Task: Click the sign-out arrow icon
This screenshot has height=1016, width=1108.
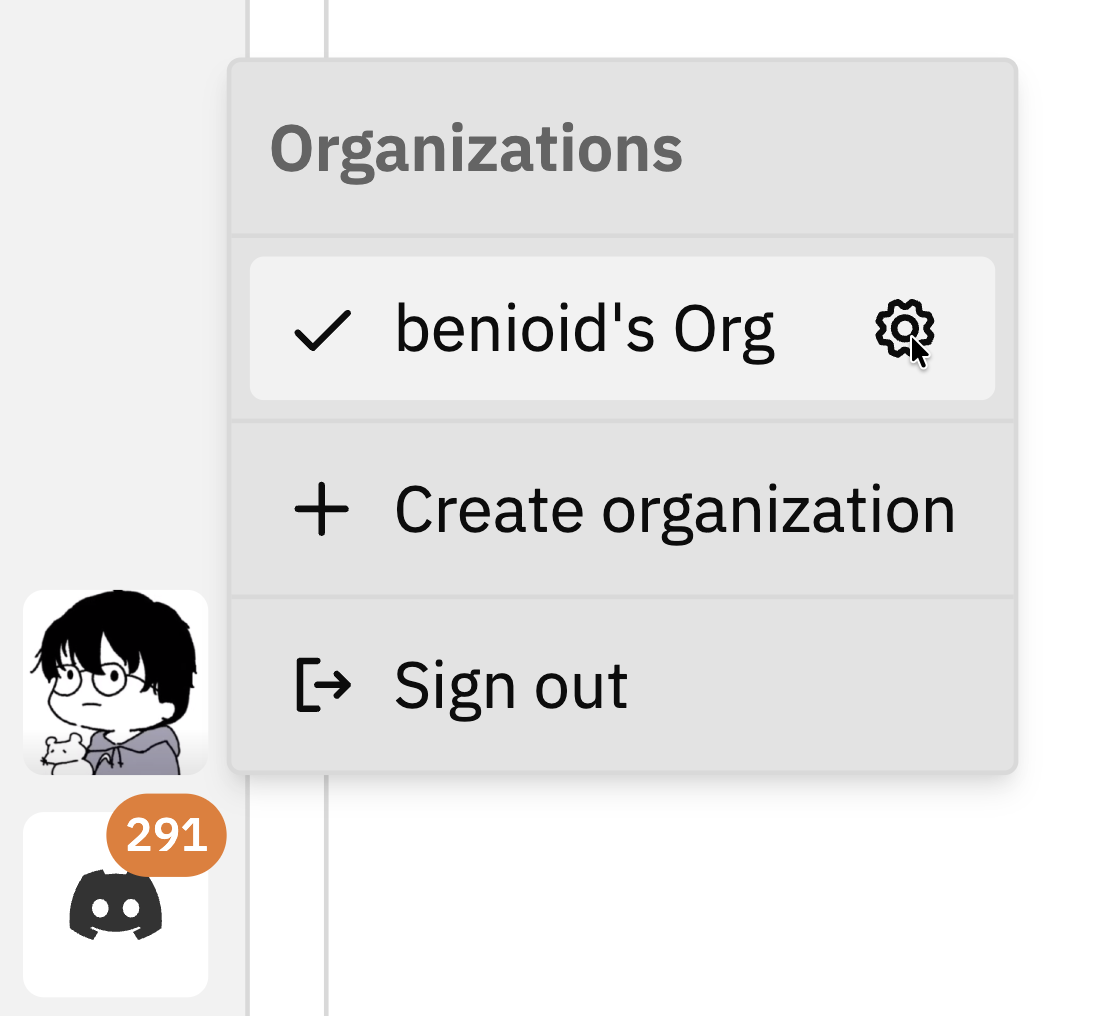Action: (x=321, y=685)
